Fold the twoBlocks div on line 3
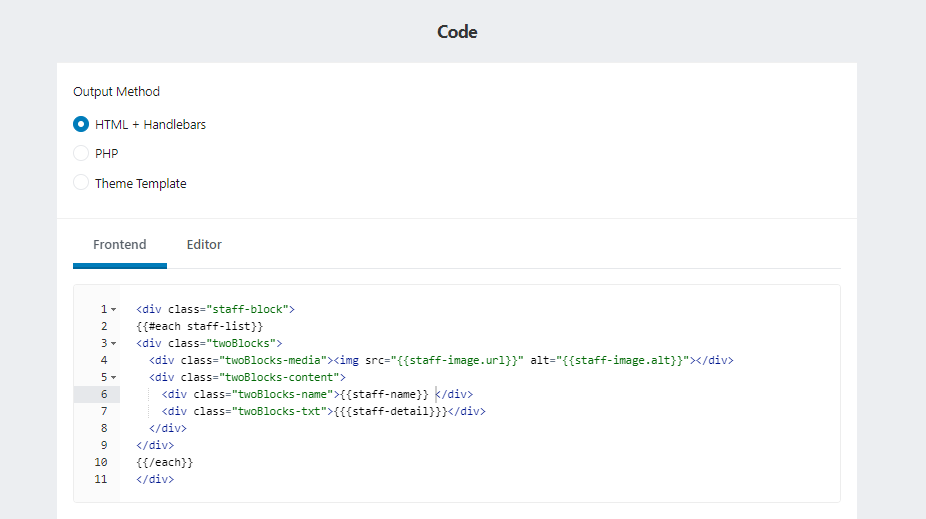 point(114,344)
